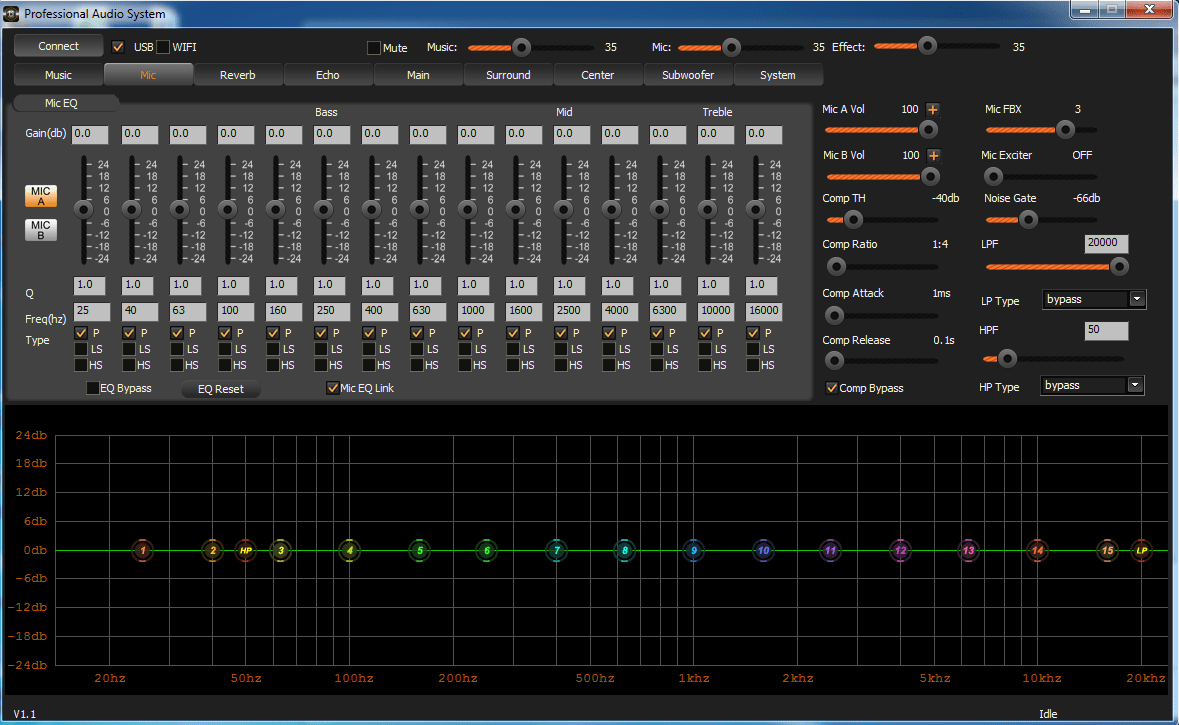Uncheck the Comp Bypass checkbox
The width and height of the screenshot is (1179, 725).
coord(831,388)
